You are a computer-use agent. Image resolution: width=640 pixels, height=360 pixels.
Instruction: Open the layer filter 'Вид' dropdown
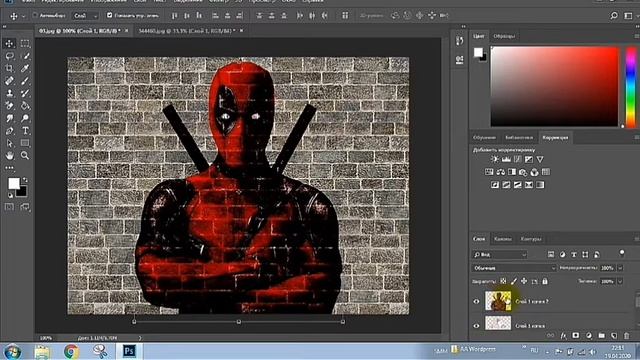pyautogui.click(x=500, y=254)
